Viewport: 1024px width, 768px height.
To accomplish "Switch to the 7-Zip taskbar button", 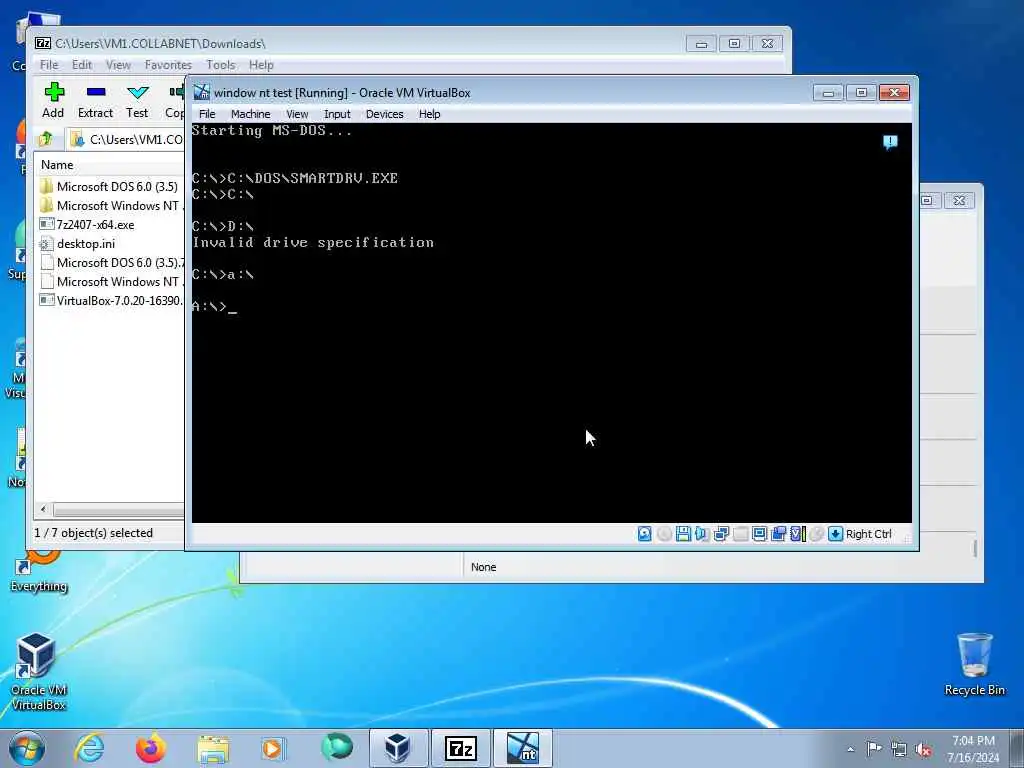I will coord(460,748).
